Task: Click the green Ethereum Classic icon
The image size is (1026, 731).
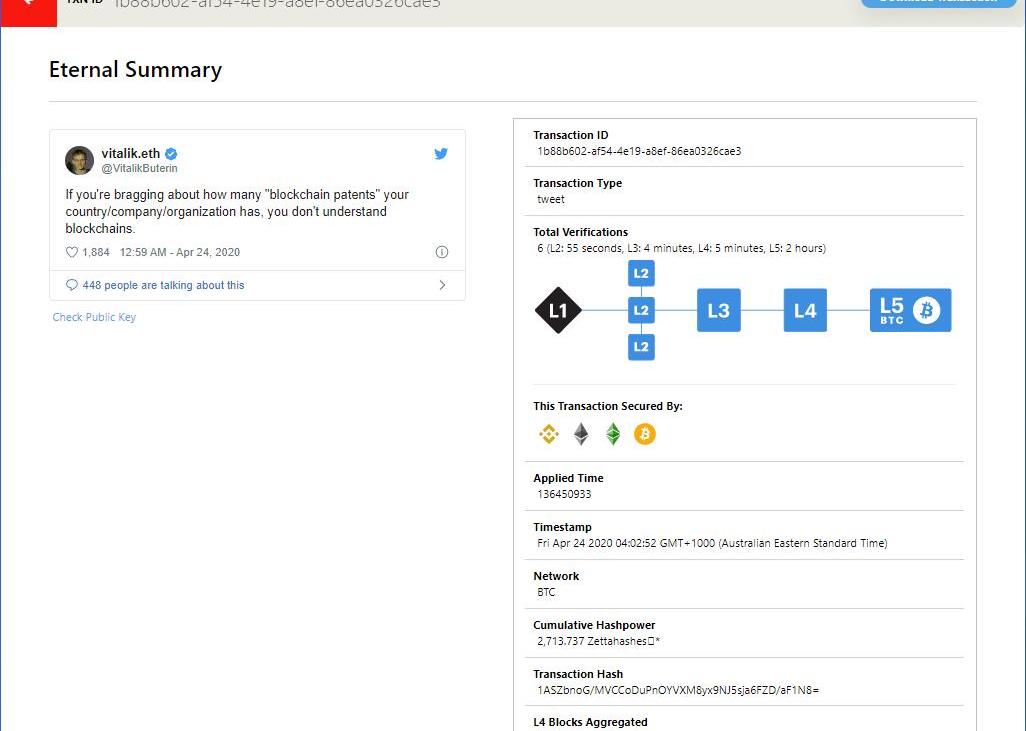Action: click(613, 434)
